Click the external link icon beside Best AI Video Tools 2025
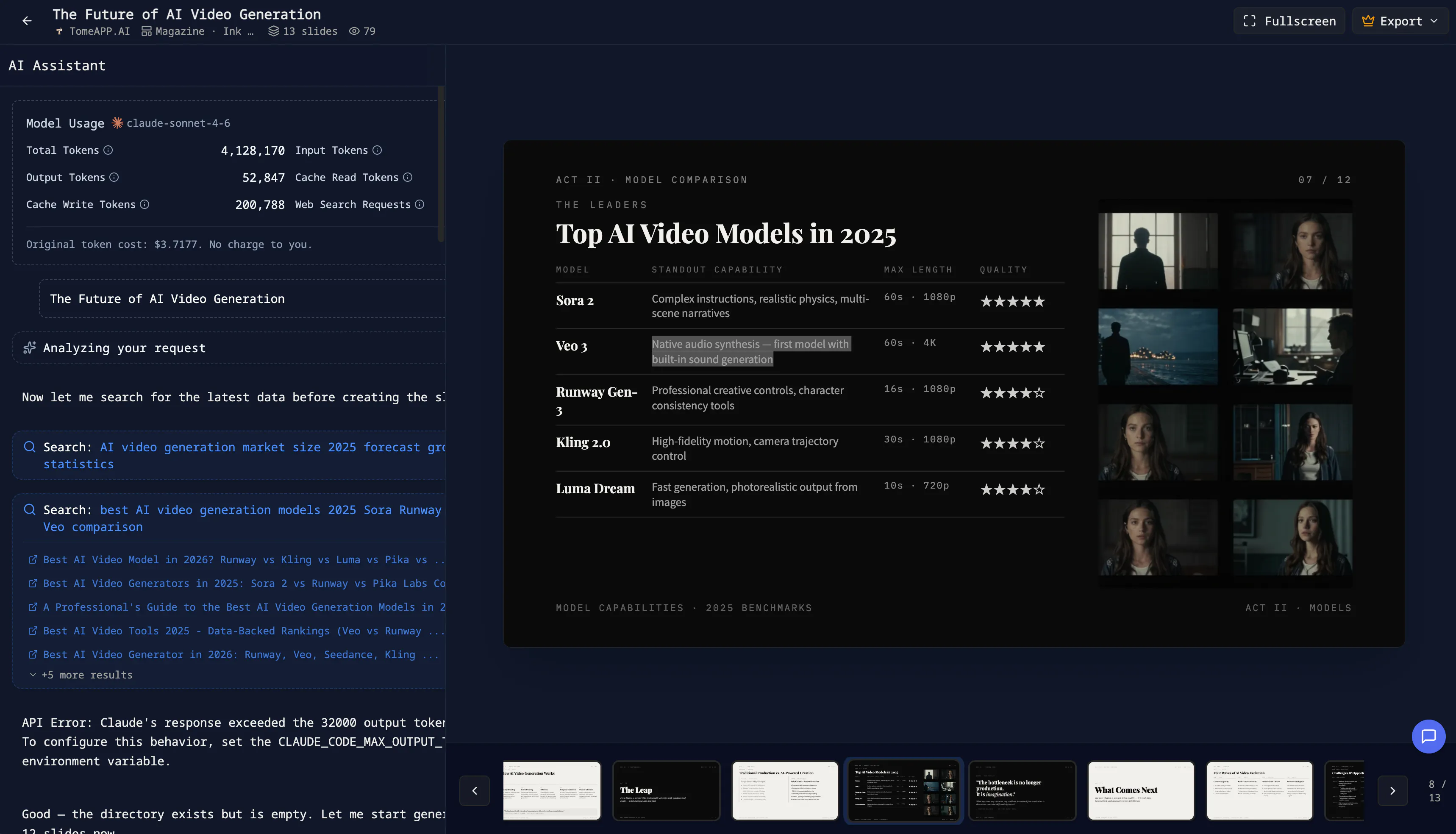The image size is (1456, 834). tap(33, 631)
